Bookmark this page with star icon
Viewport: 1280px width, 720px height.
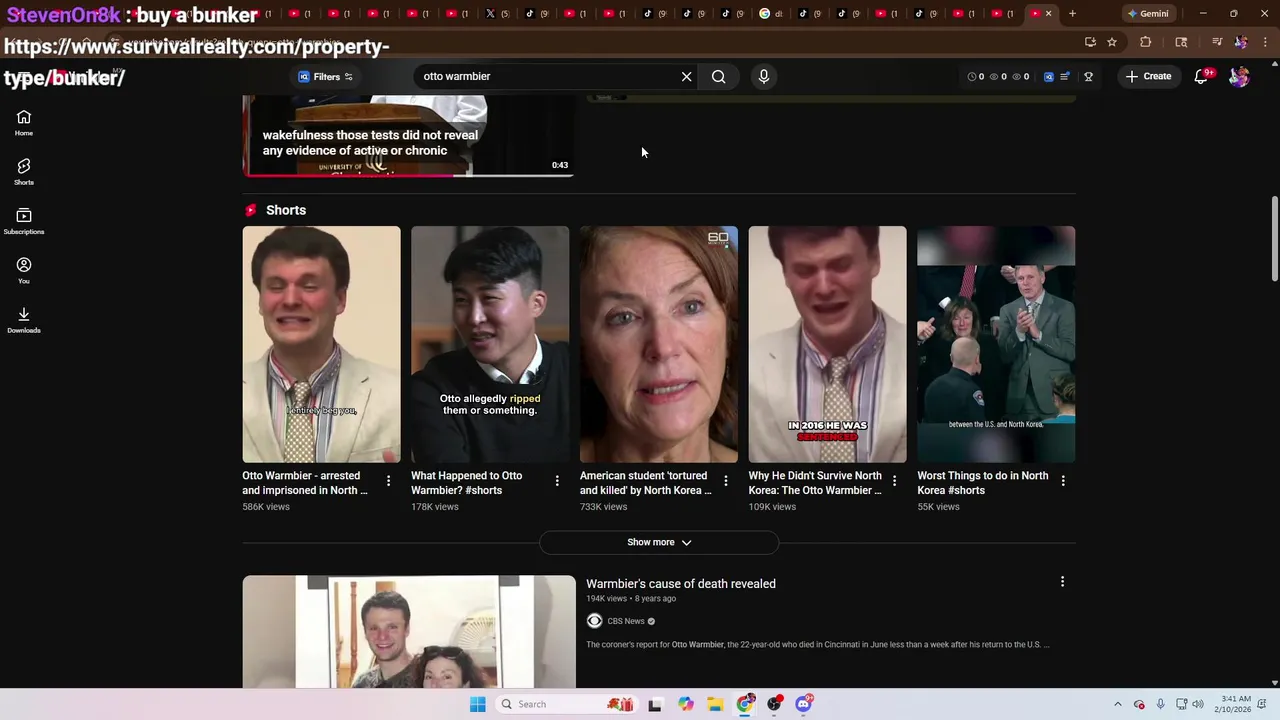(x=1111, y=42)
